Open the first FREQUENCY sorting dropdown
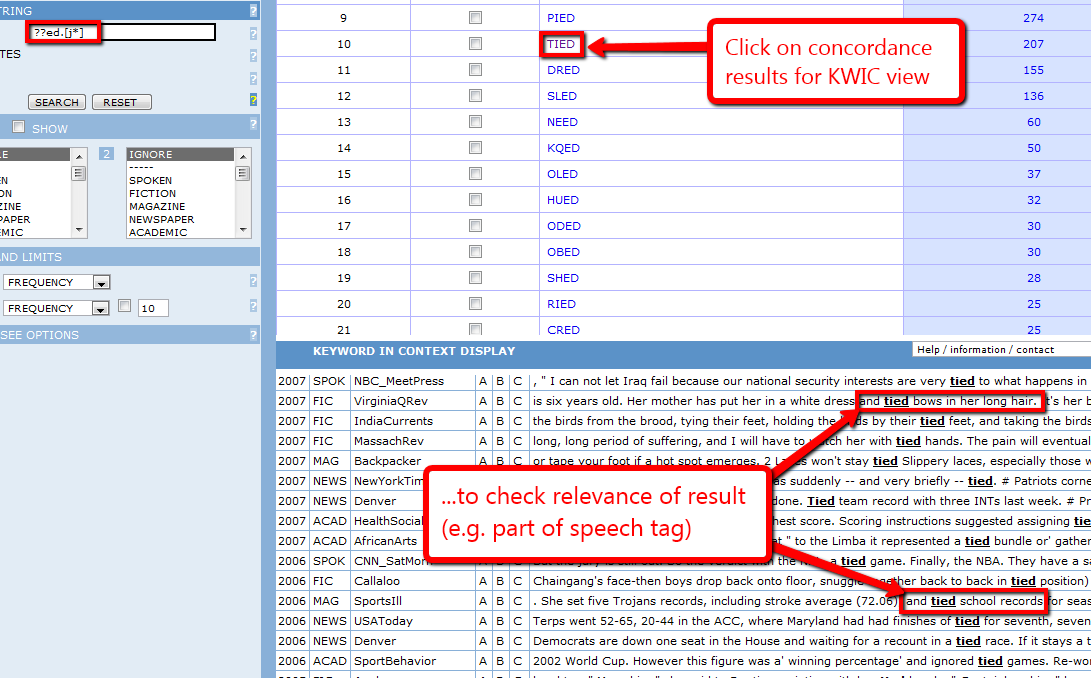The height and width of the screenshot is (678, 1091). click(56, 282)
